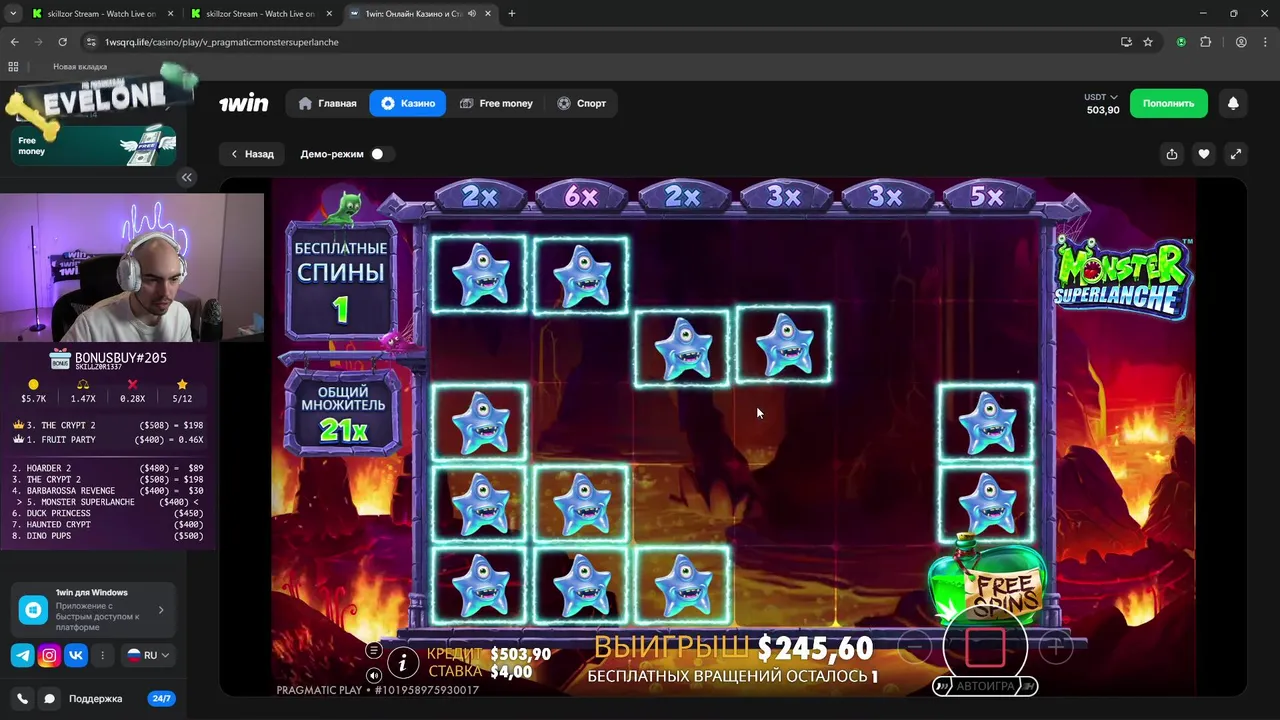Open notifications bell
This screenshot has width=1280, height=720.
[x=1233, y=103]
